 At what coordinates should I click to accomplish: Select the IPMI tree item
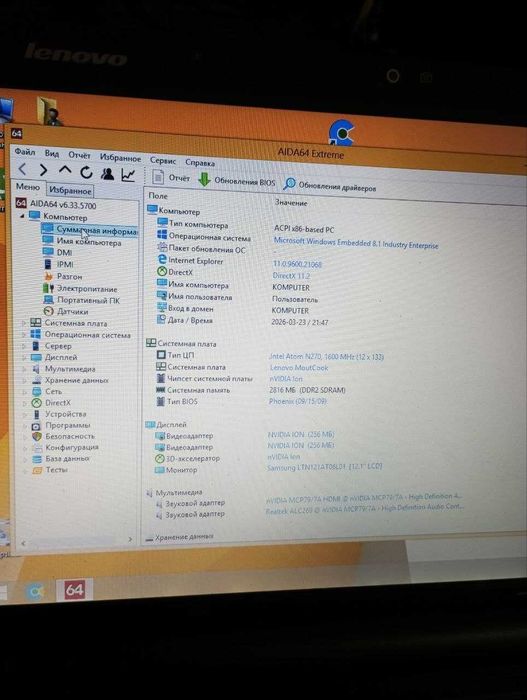point(59,264)
